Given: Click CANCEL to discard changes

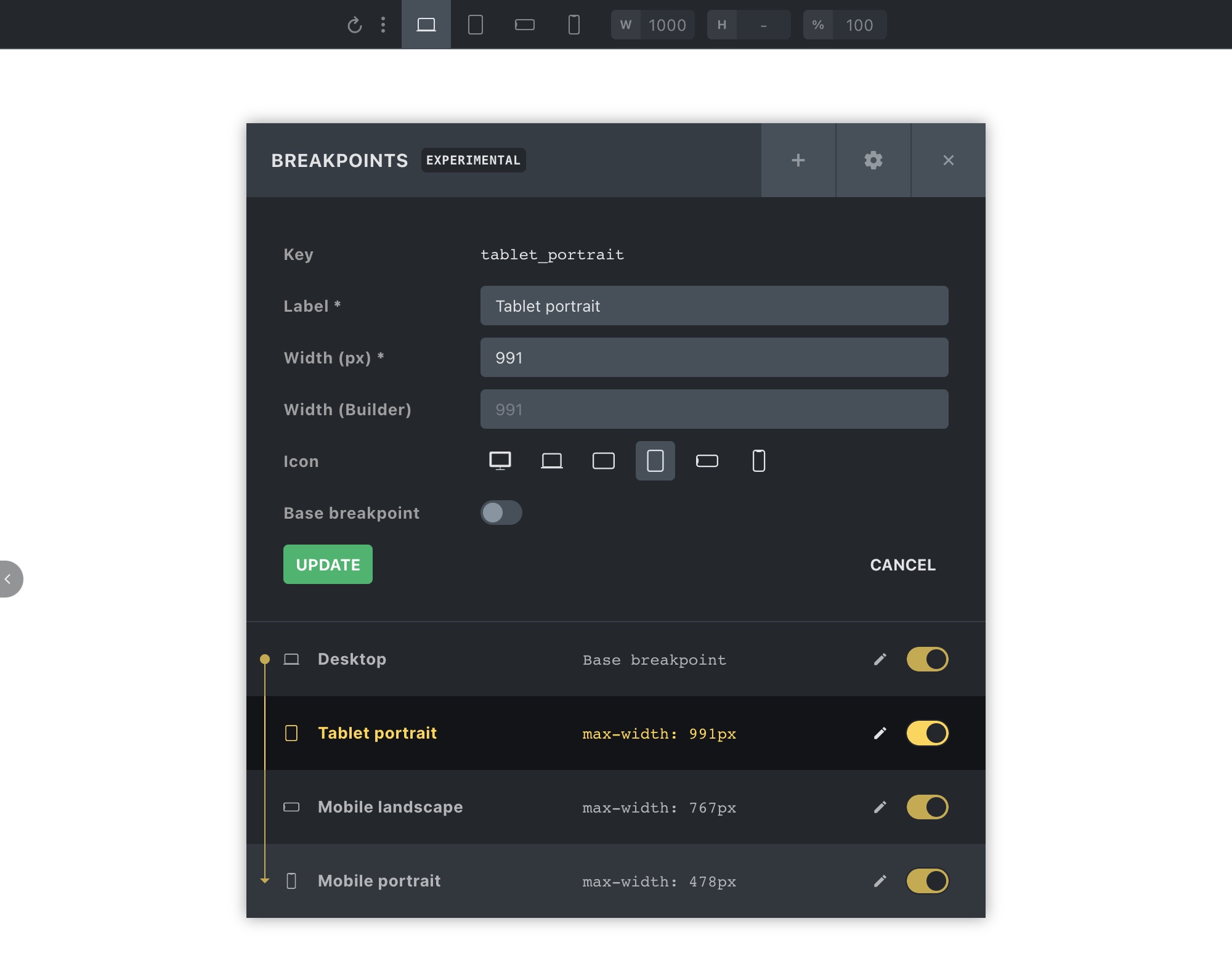Looking at the screenshot, I should pos(902,565).
